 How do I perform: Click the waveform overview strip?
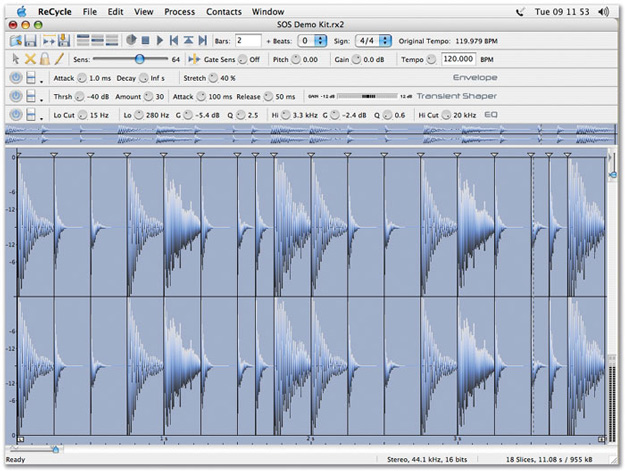[x=310, y=134]
